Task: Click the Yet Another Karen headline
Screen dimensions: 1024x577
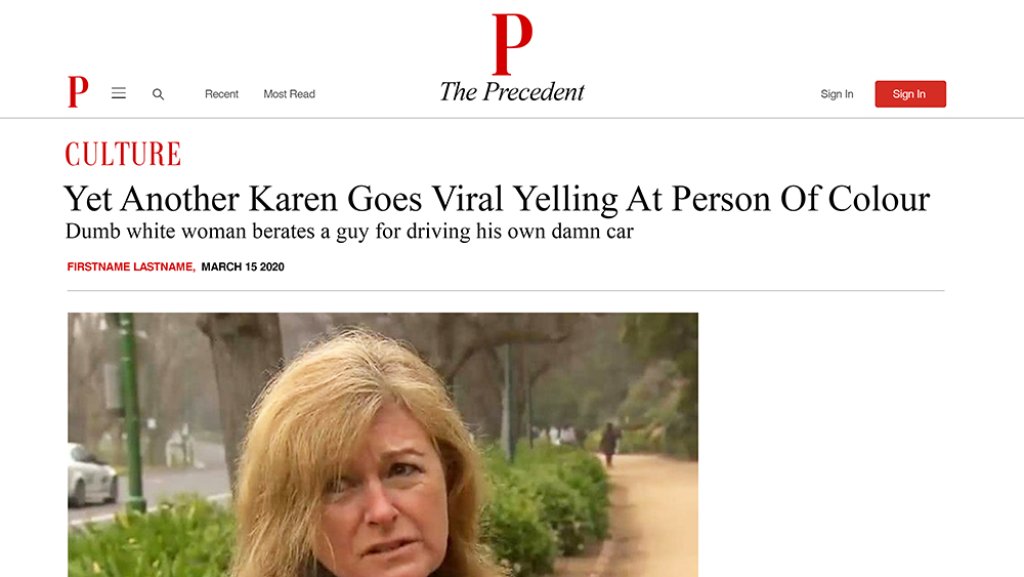Action: [x=496, y=199]
